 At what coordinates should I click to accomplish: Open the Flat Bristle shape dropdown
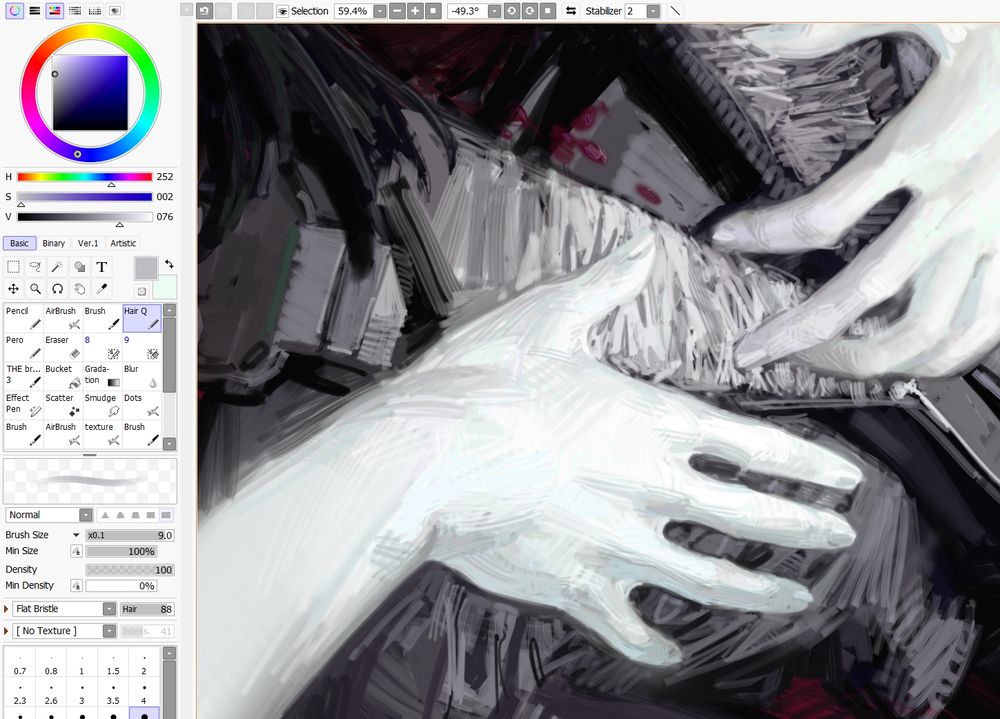[x=110, y=609]
